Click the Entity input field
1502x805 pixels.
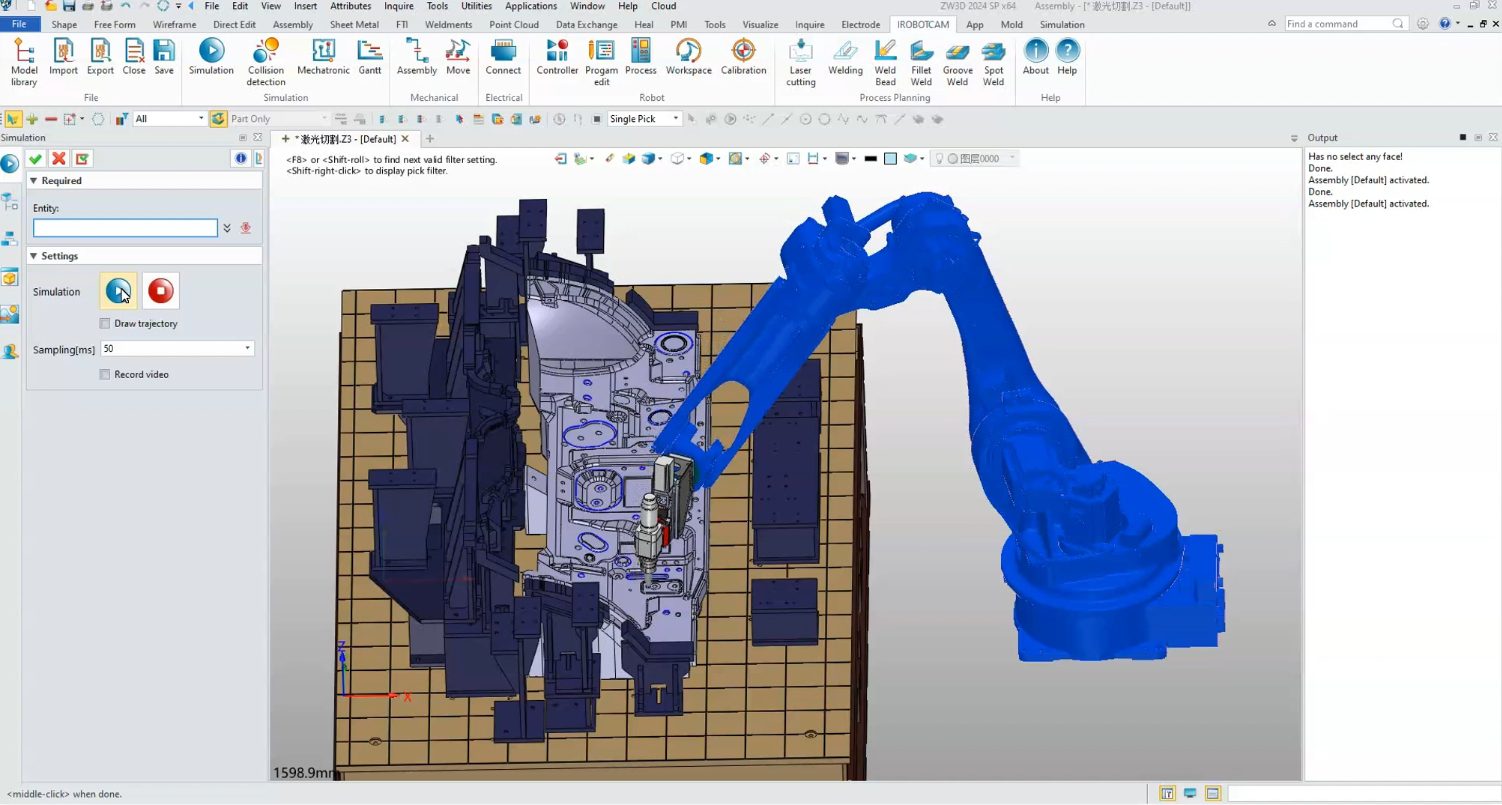click(x=124, y=227)
